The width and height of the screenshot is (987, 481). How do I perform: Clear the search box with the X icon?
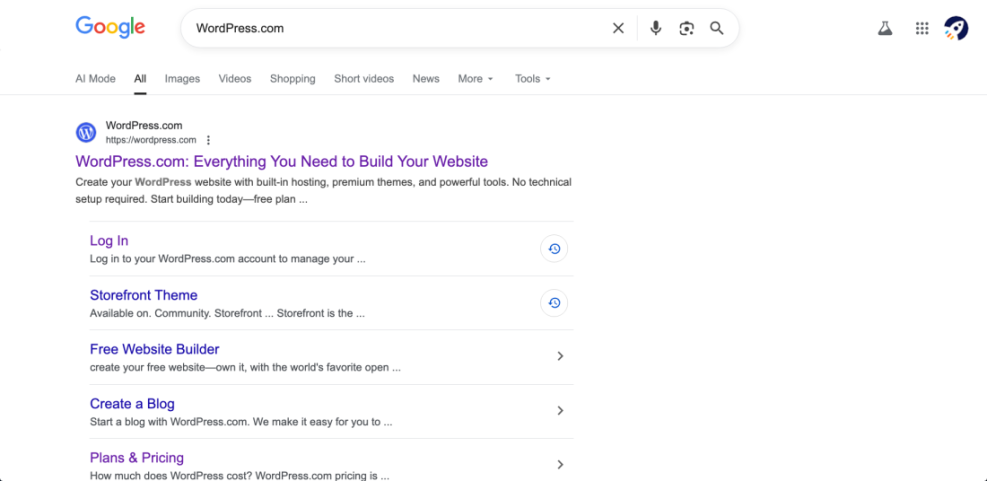pos(618,28)
